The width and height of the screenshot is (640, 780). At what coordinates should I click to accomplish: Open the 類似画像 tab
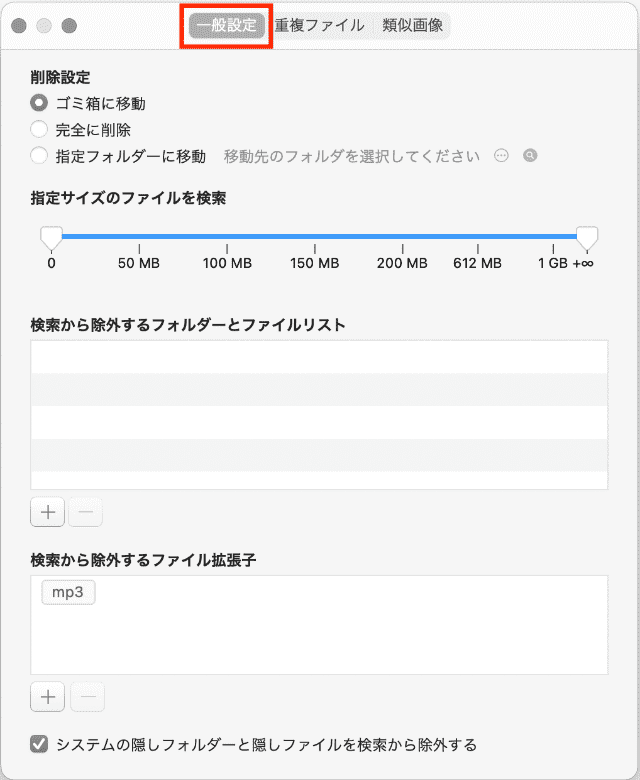point(412,25)
